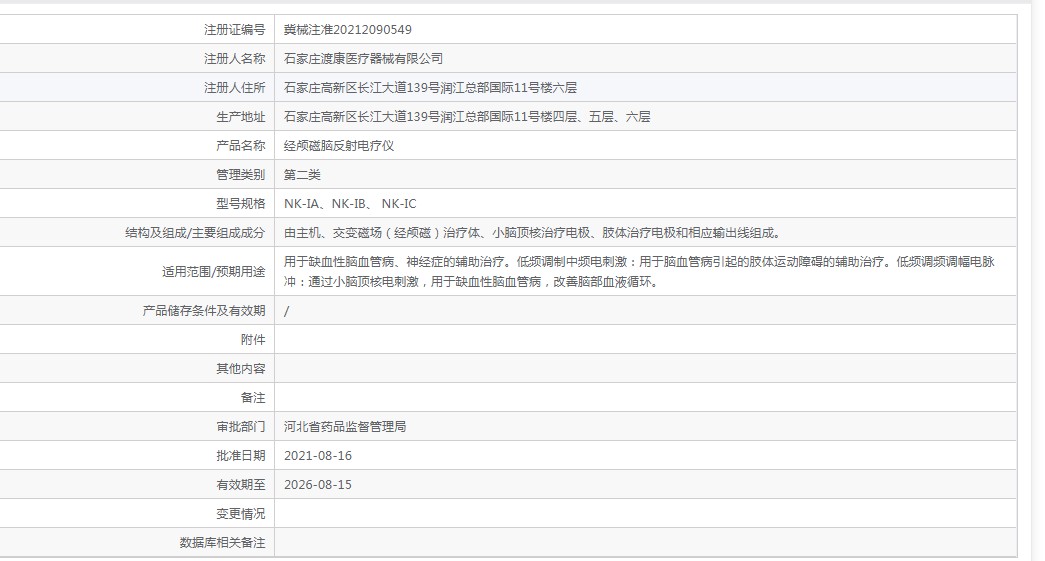Click the 型号规格 label
1045x561 pixels.
tap(241, 204)
